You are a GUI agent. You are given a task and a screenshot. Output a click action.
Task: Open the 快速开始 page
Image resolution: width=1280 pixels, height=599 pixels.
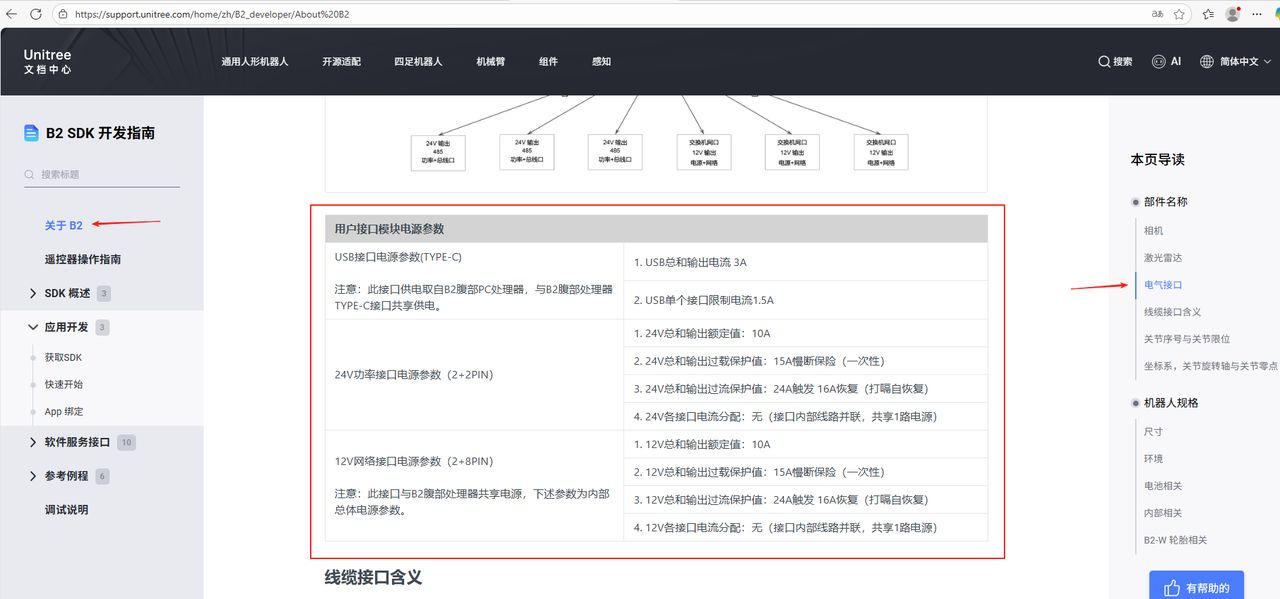[63, 384]
